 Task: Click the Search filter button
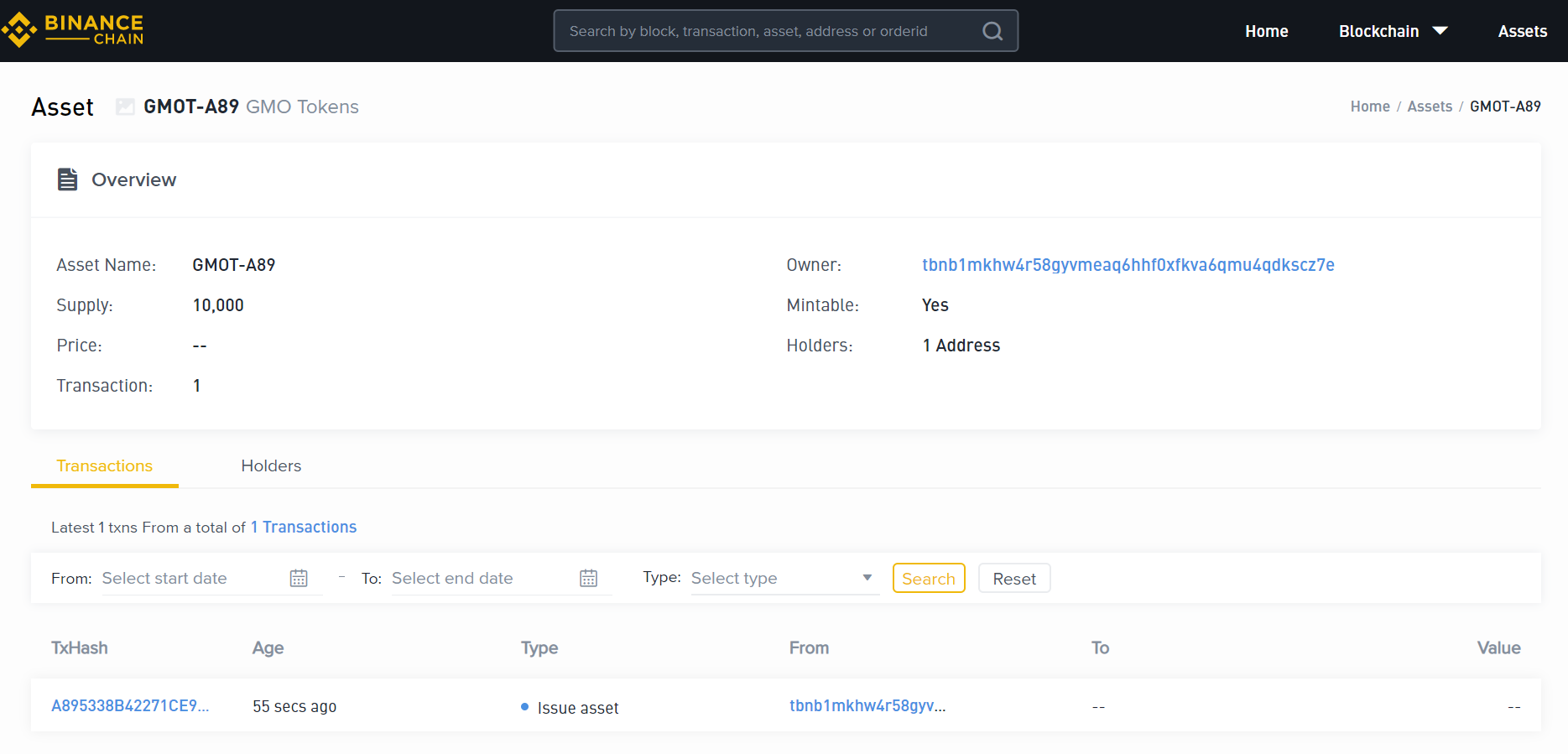[x=929, y=578]
